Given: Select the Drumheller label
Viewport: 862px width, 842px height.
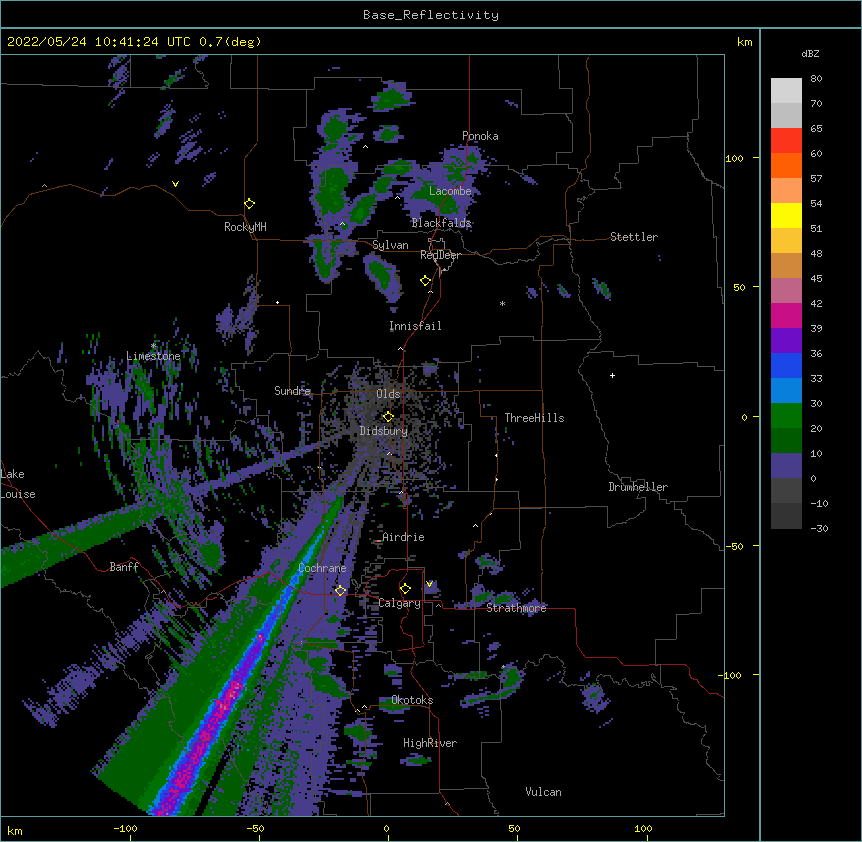Looking at the screenshot, I should coord(638,487).
